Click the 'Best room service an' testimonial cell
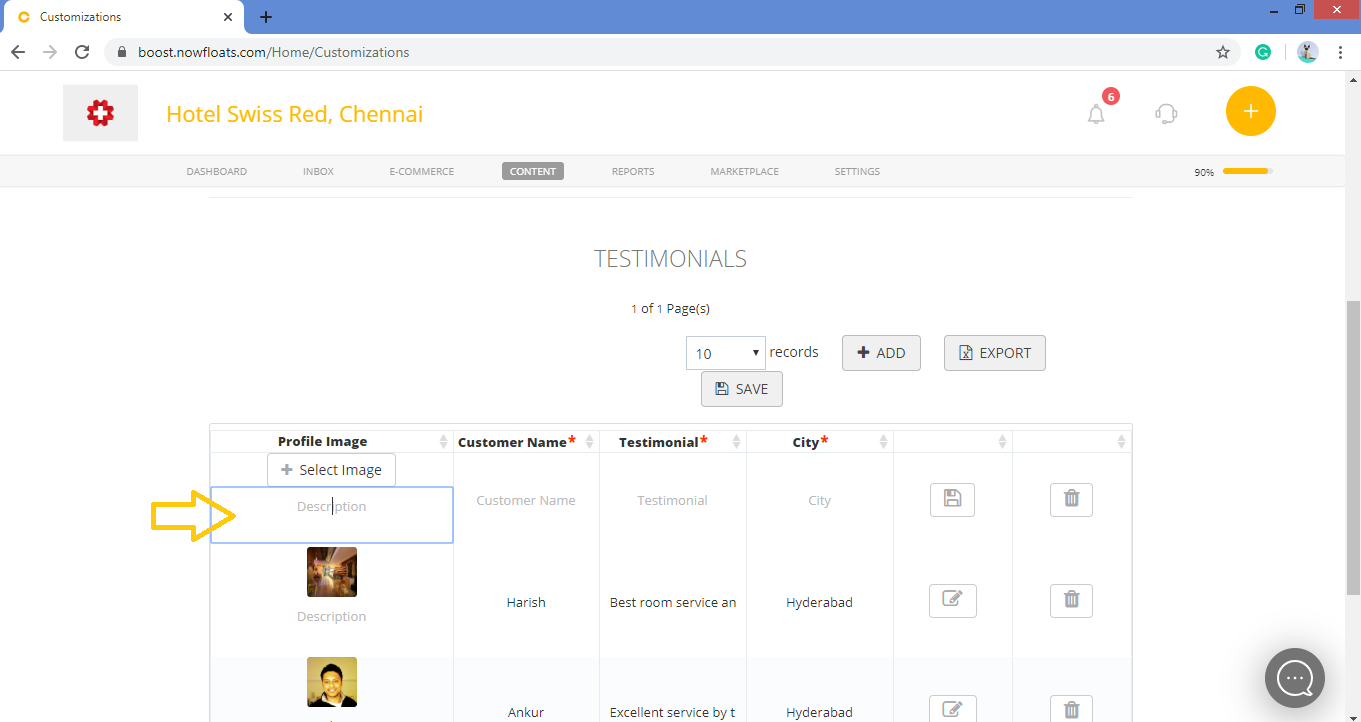Viewport: 1361px width, 722px height. pos(673,602)
